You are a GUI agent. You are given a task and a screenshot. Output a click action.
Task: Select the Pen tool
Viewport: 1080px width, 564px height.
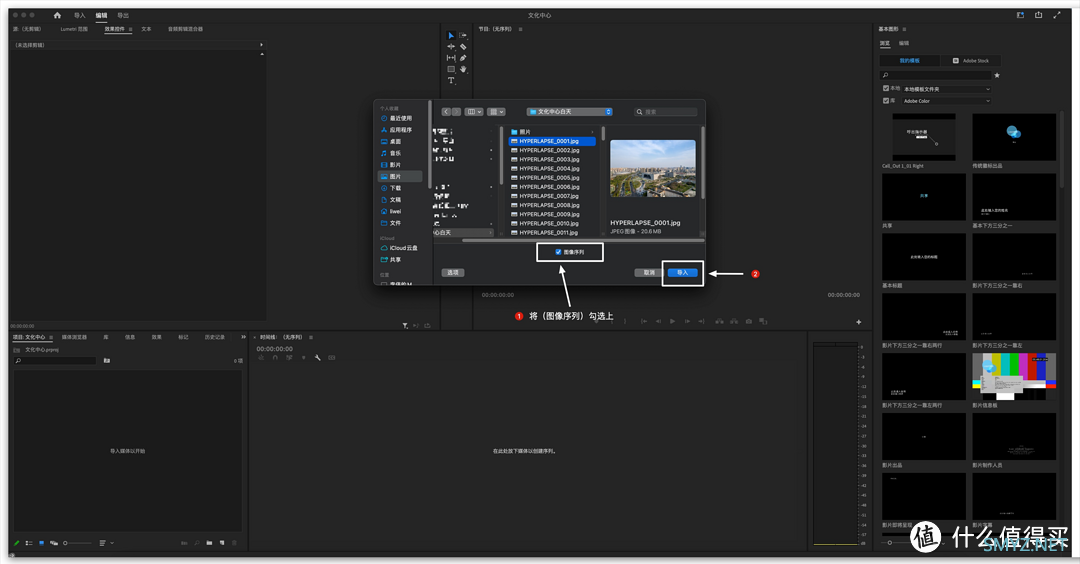coord(463,58)
